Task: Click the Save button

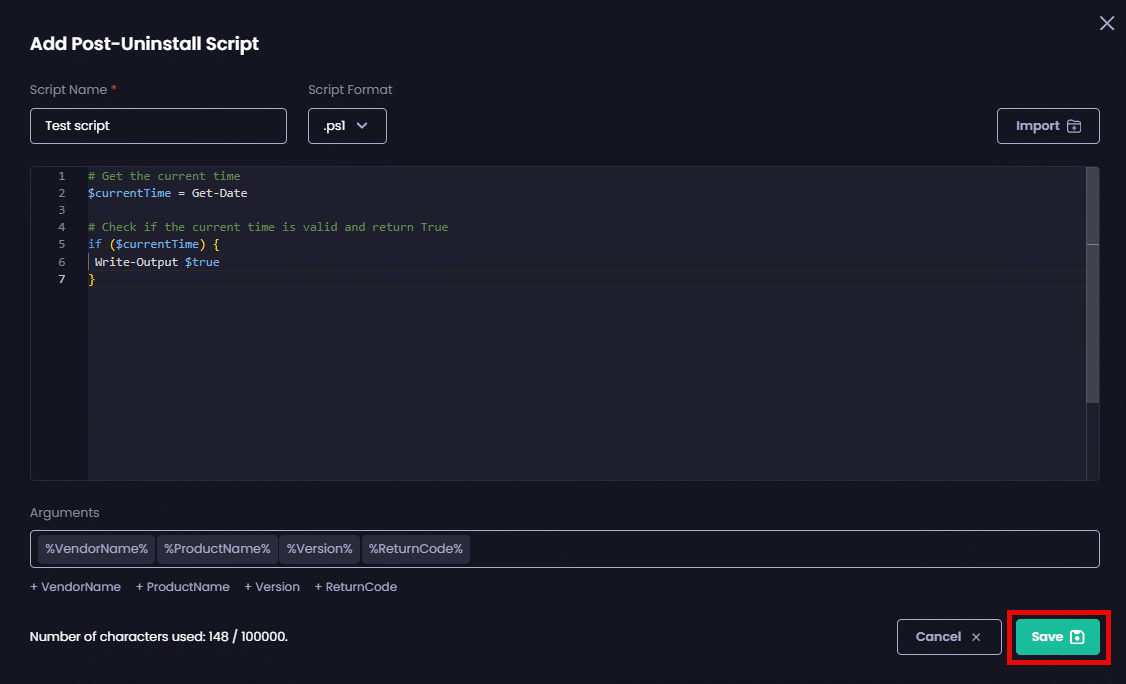Action: coord(1057,637)
